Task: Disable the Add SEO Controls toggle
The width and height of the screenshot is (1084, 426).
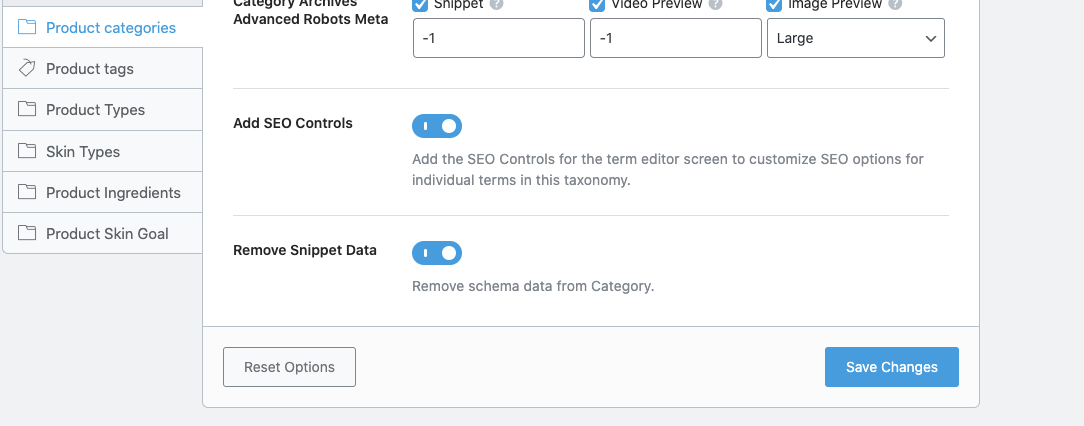Action: [437, 126]
